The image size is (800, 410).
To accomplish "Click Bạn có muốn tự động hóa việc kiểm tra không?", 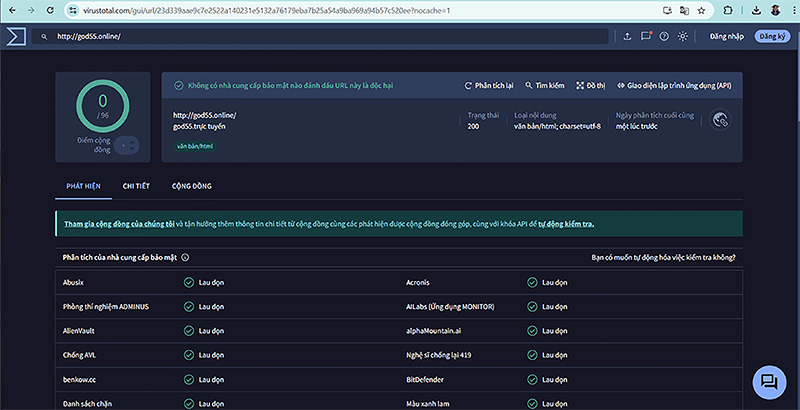I will tap(663, 258).
